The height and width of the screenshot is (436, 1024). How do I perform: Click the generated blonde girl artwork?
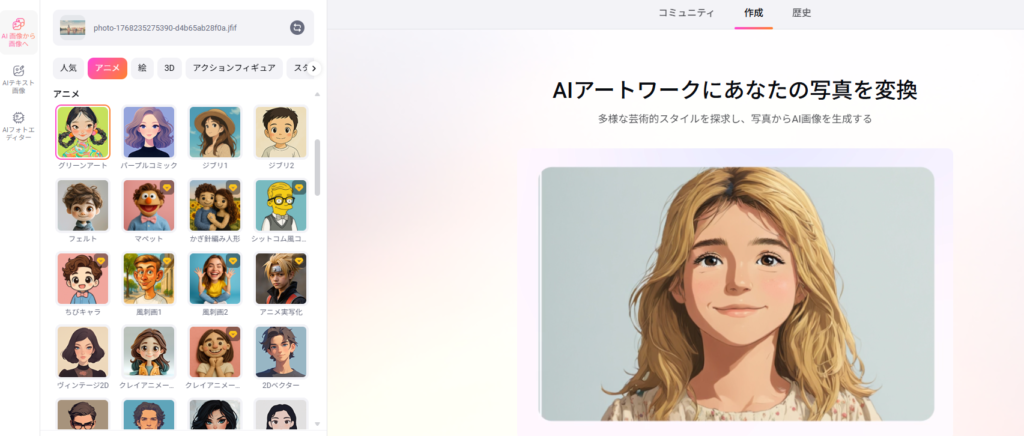pos(737,294)
